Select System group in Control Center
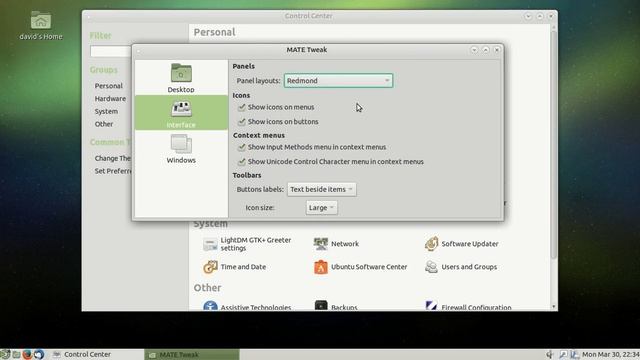Screen dimensions: 640x360 (106, 111)
